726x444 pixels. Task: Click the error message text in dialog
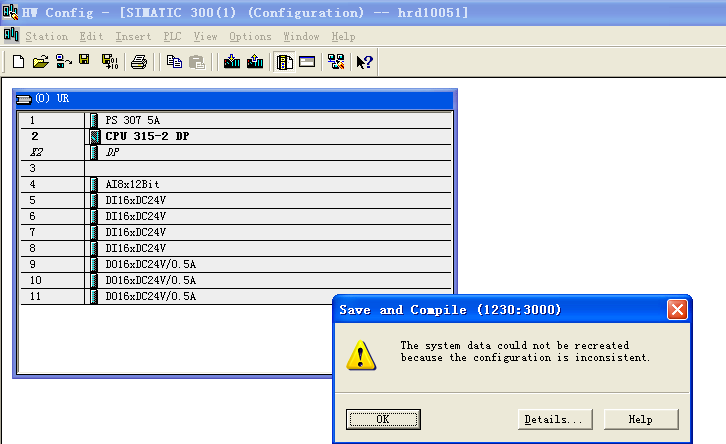pos(526,351)
